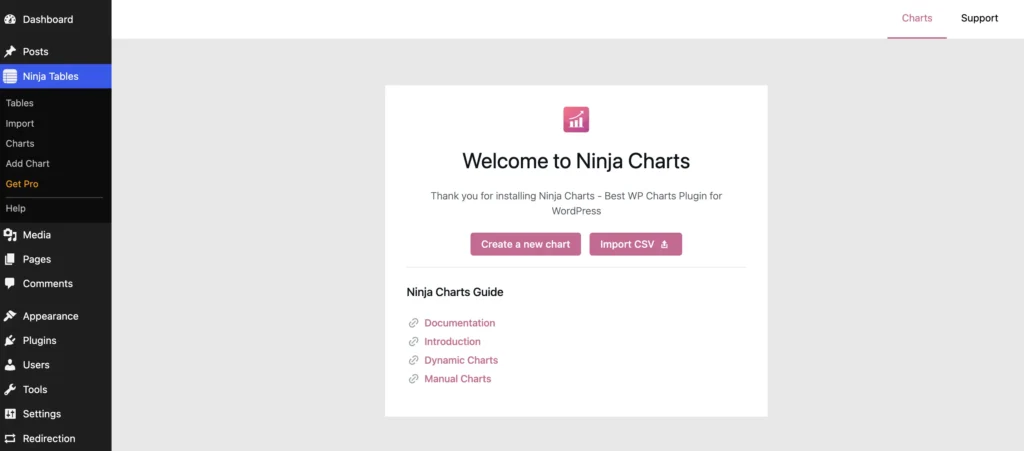Click the Tools wrench icon
Screen dimensions: 1024x451
coord(10,390)
